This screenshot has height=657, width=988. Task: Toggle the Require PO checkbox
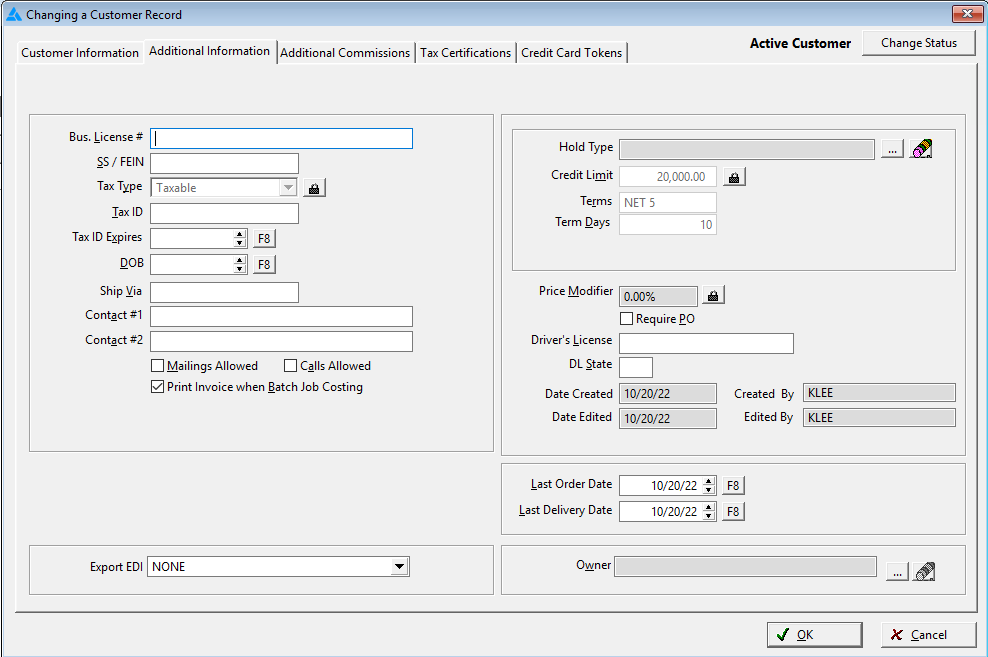[x=626, y=319]
